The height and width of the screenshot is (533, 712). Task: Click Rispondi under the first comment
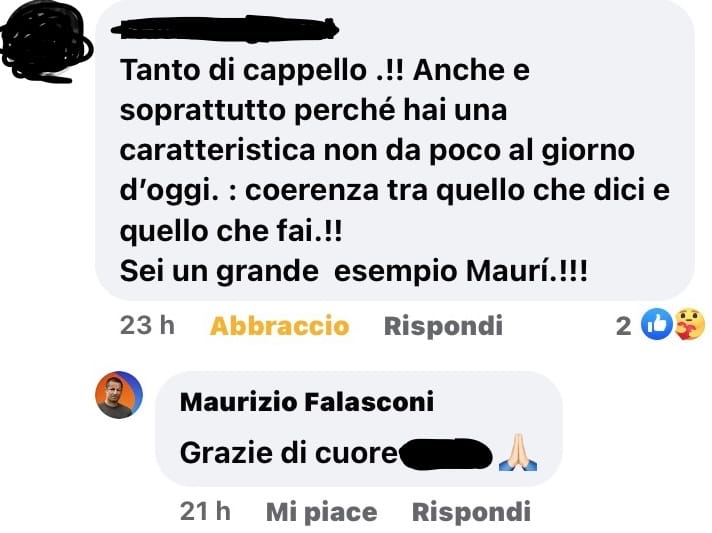pos(443,326)
